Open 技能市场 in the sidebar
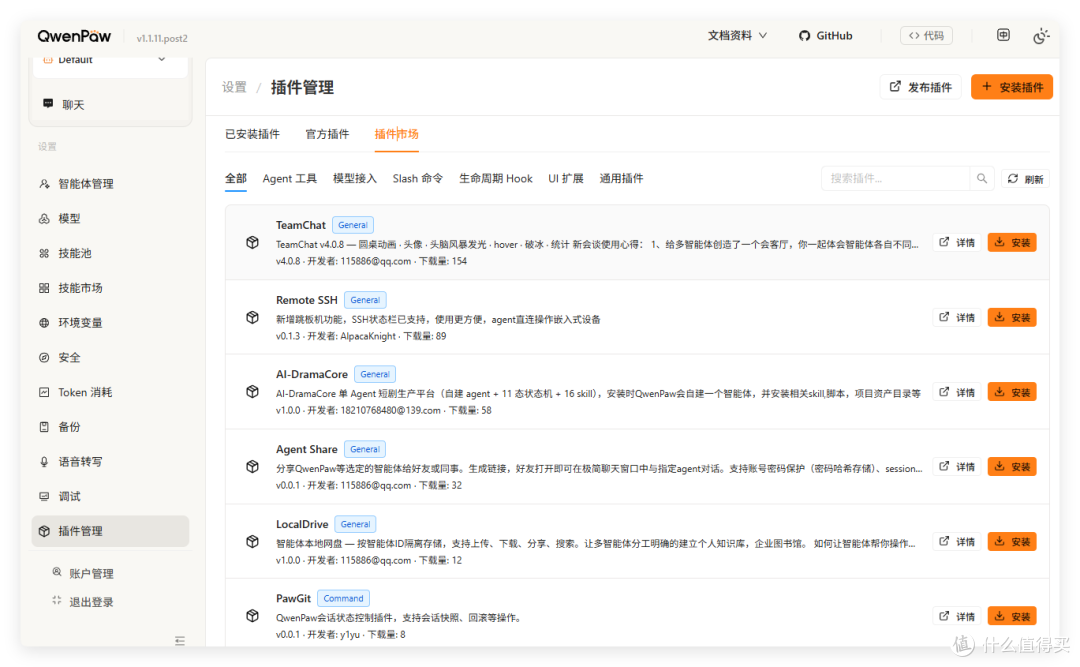1080x667 pixels. (x=110, y=288)
